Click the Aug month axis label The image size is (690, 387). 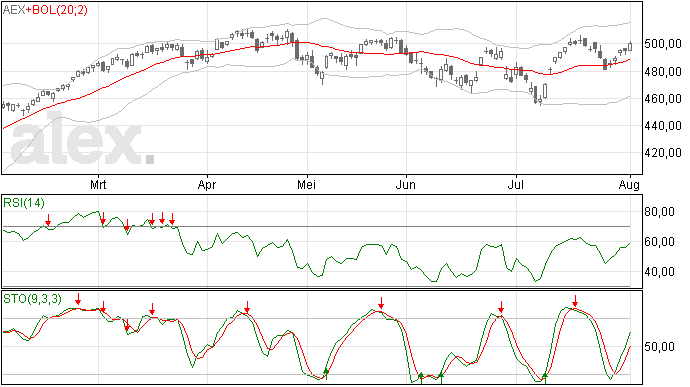(629, 185)
